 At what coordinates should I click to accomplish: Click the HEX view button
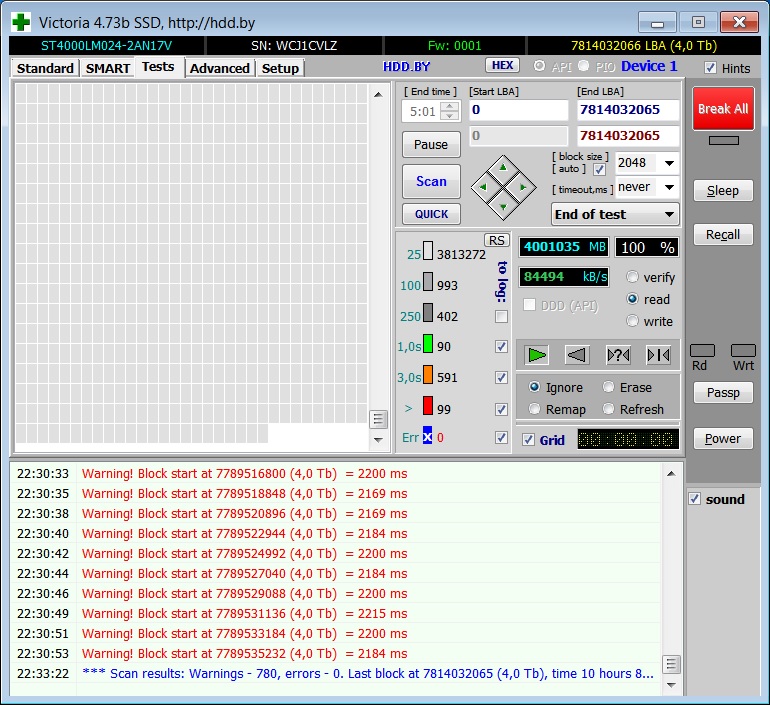pyautogui.click(x=502, y=65)
